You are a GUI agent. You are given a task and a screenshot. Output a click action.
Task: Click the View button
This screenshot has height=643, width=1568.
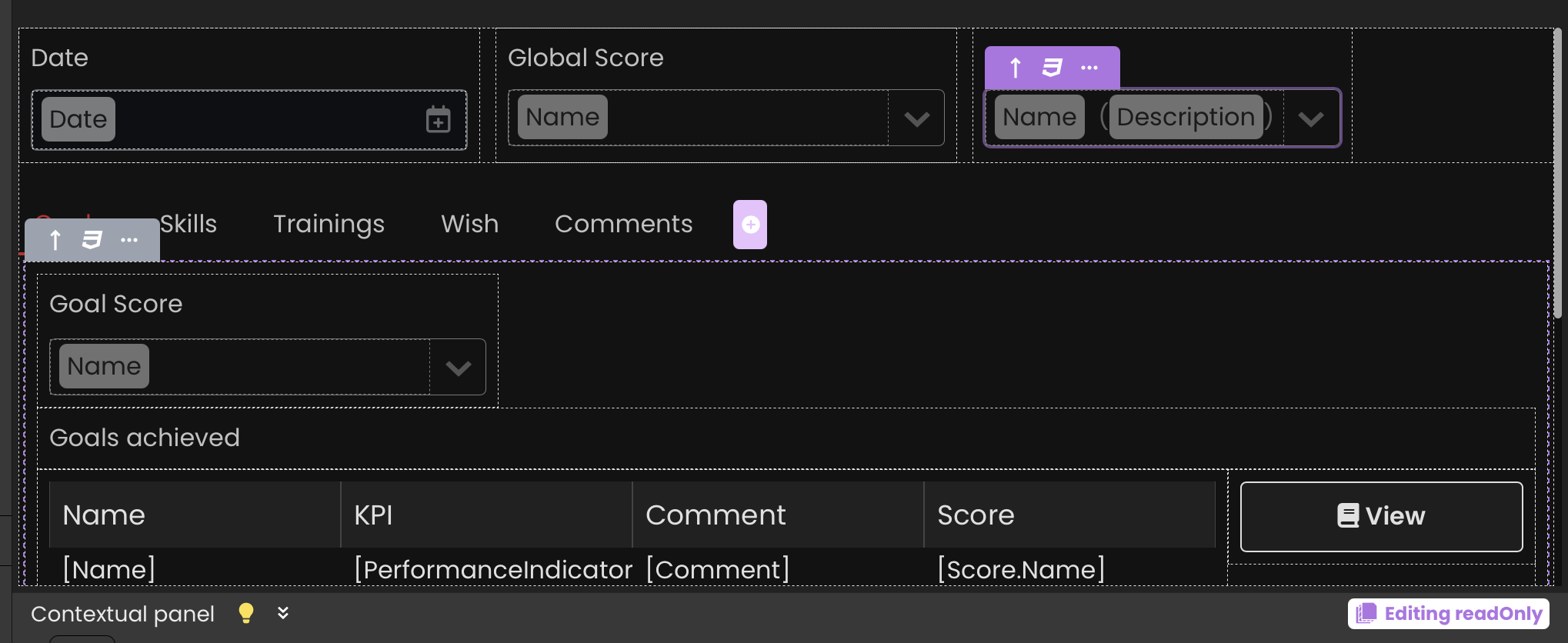tap(1381, 516)
